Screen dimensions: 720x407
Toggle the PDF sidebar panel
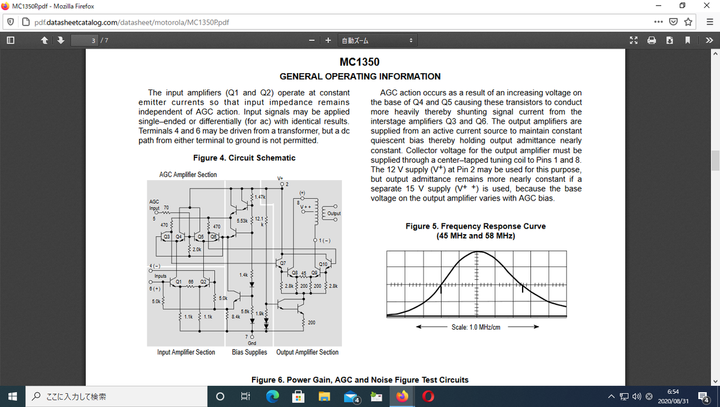tap(11, 41)
